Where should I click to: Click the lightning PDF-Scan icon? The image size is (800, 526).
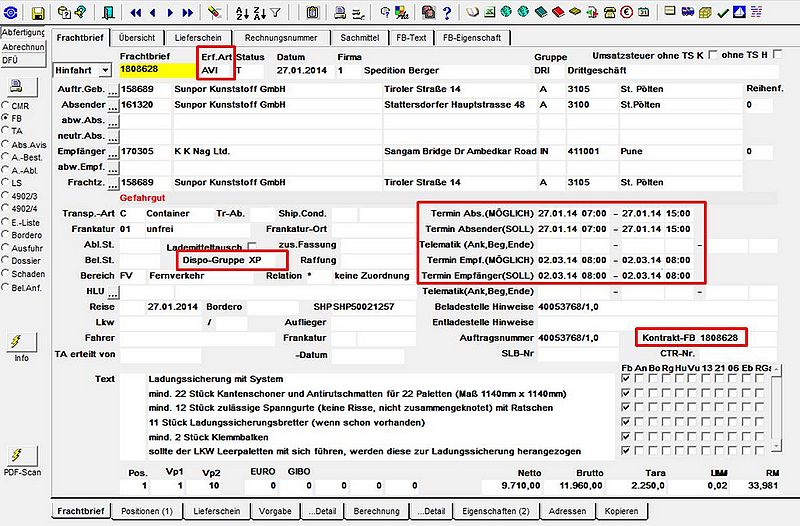21,455
